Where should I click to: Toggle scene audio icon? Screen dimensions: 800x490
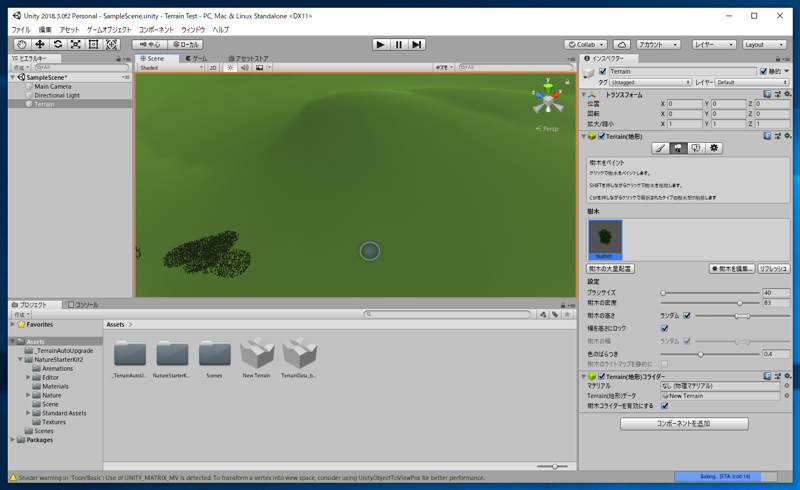[245, 67]
